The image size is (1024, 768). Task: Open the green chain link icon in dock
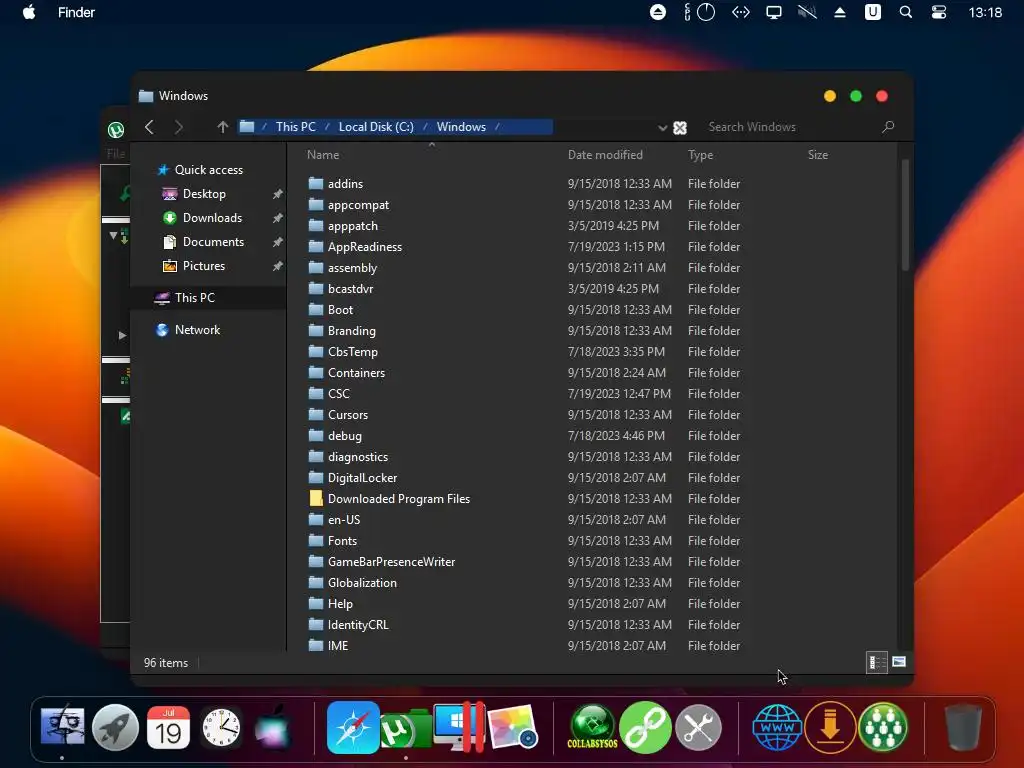[x=645, y=728]
